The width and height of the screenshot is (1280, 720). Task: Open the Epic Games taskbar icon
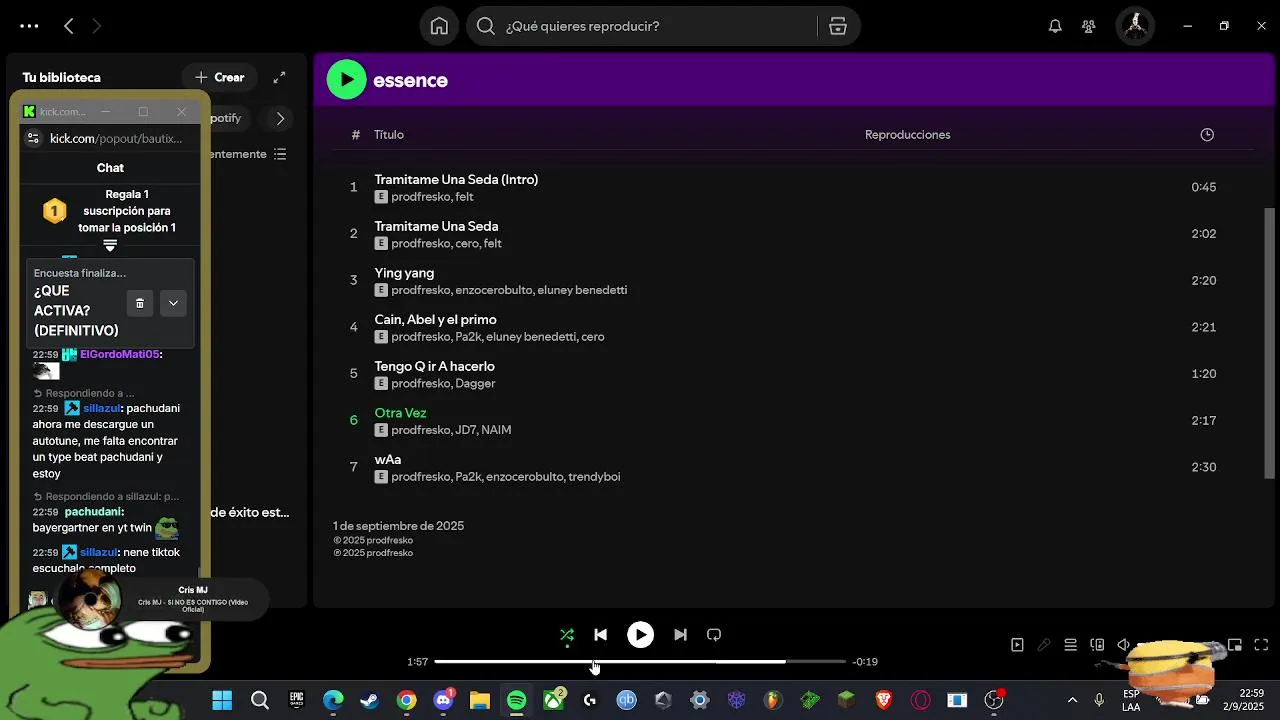pos(296,700)
